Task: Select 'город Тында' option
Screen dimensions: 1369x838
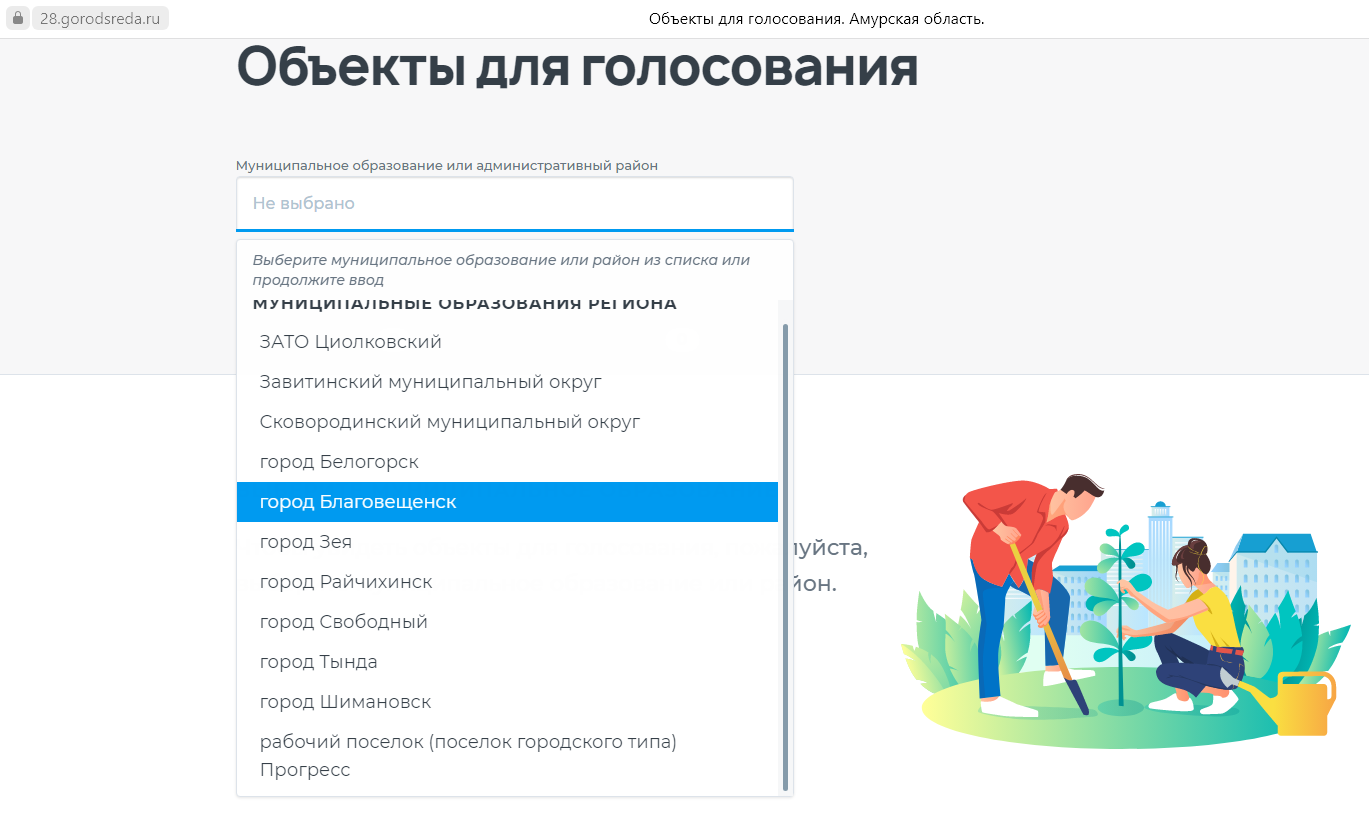Action: 507,662
